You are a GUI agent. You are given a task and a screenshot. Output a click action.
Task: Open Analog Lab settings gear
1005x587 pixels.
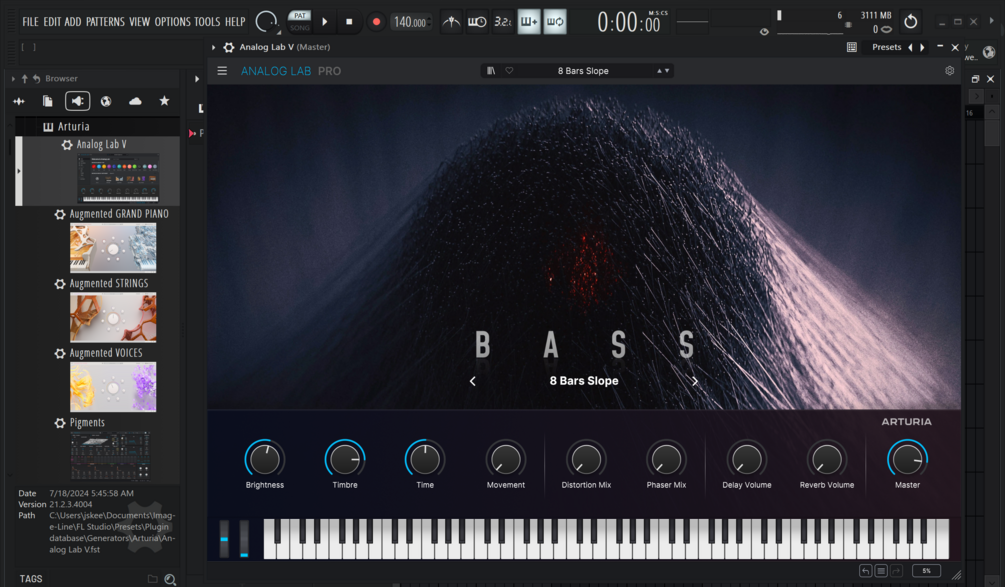coord(950,70)
